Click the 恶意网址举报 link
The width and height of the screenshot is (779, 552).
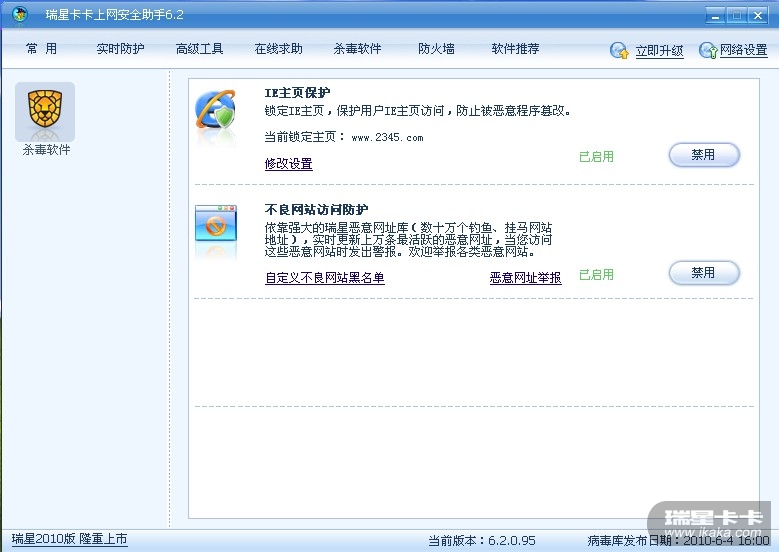[526, 278]
